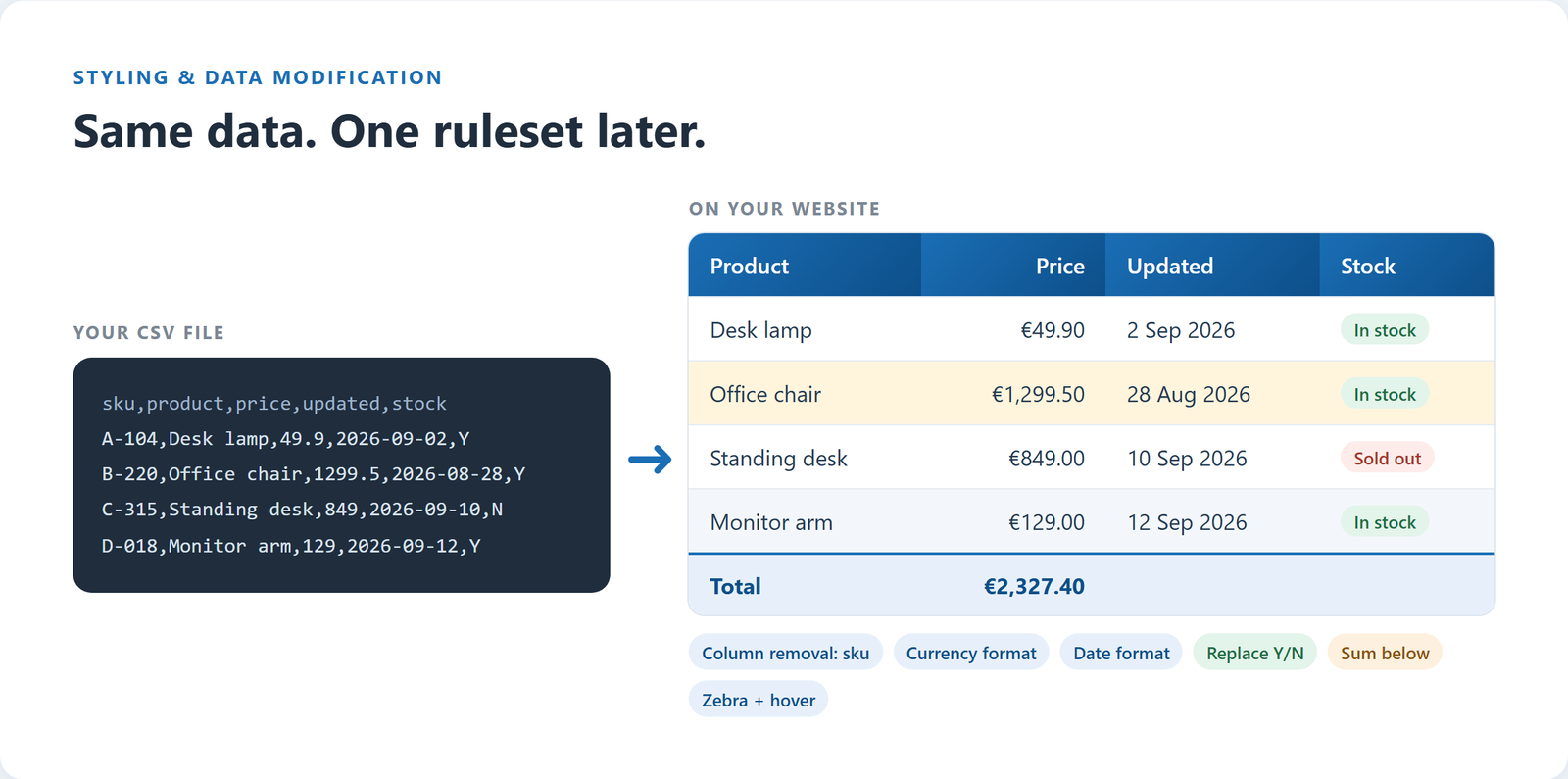Click the In stock badge for Monitor arm

(x=1385, y=522)
